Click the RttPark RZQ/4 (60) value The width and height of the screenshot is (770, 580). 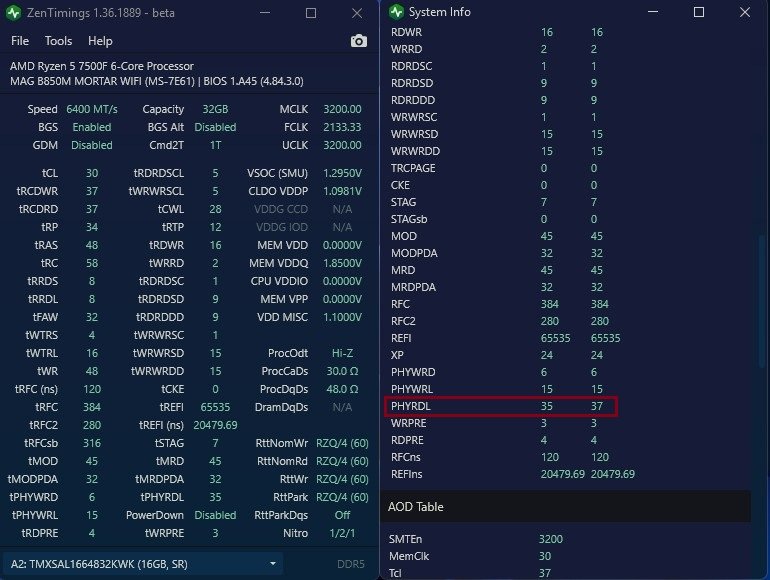(x=342, y=497)
